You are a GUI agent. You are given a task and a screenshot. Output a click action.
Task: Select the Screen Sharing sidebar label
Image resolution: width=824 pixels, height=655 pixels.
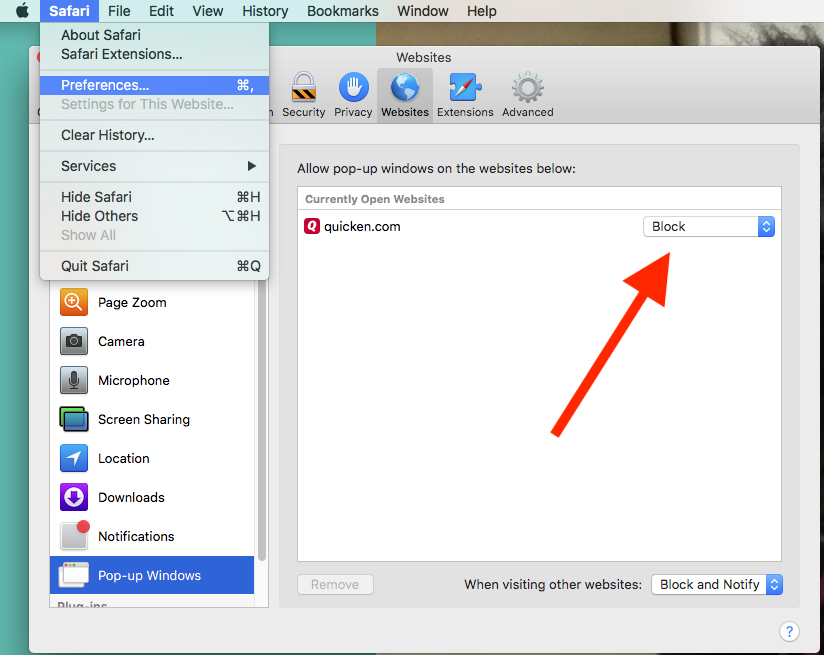tap(143, 419)
